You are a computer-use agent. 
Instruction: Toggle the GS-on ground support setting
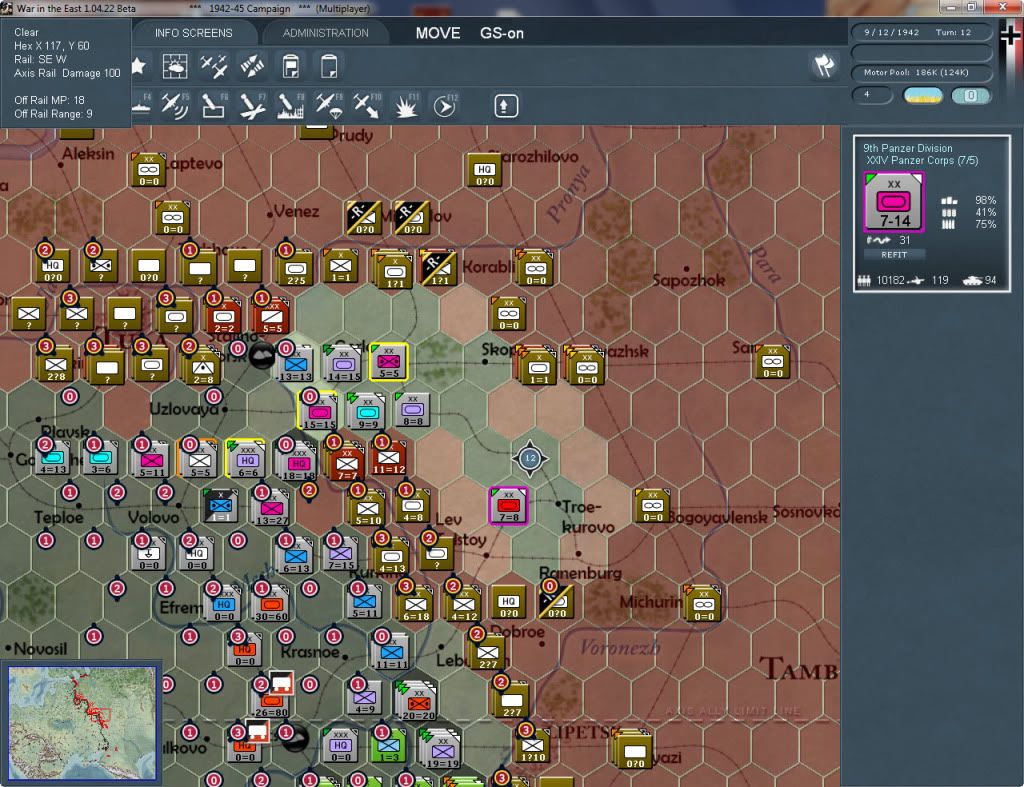coord(502,33)
